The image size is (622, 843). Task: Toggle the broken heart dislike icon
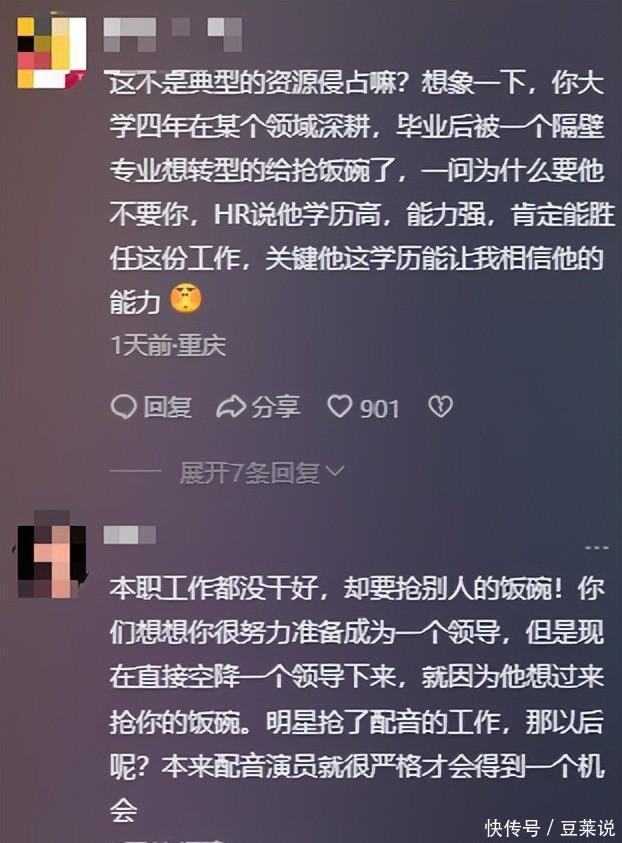440,406
